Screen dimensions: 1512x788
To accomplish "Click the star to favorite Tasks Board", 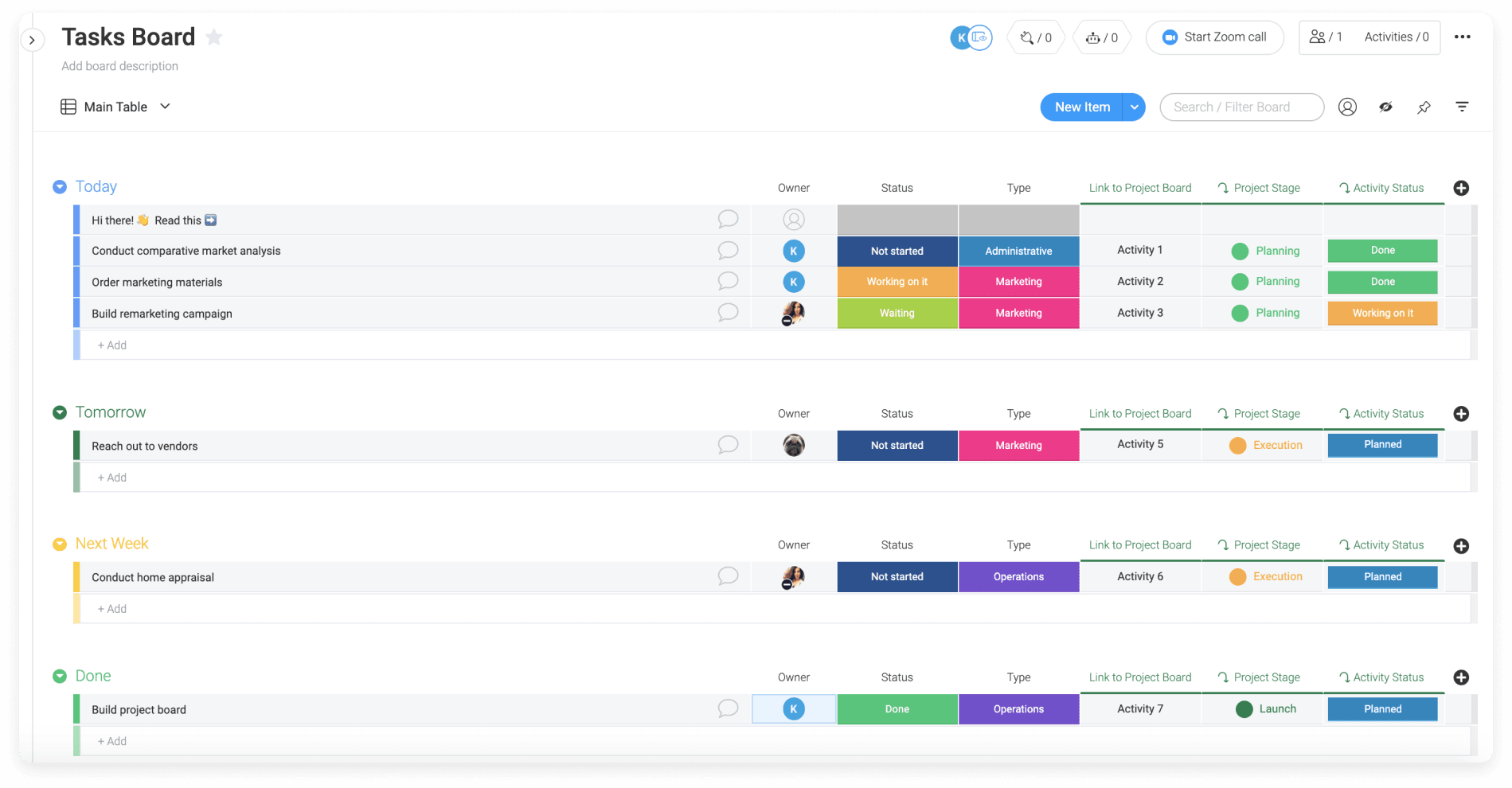I will point(213,37).
